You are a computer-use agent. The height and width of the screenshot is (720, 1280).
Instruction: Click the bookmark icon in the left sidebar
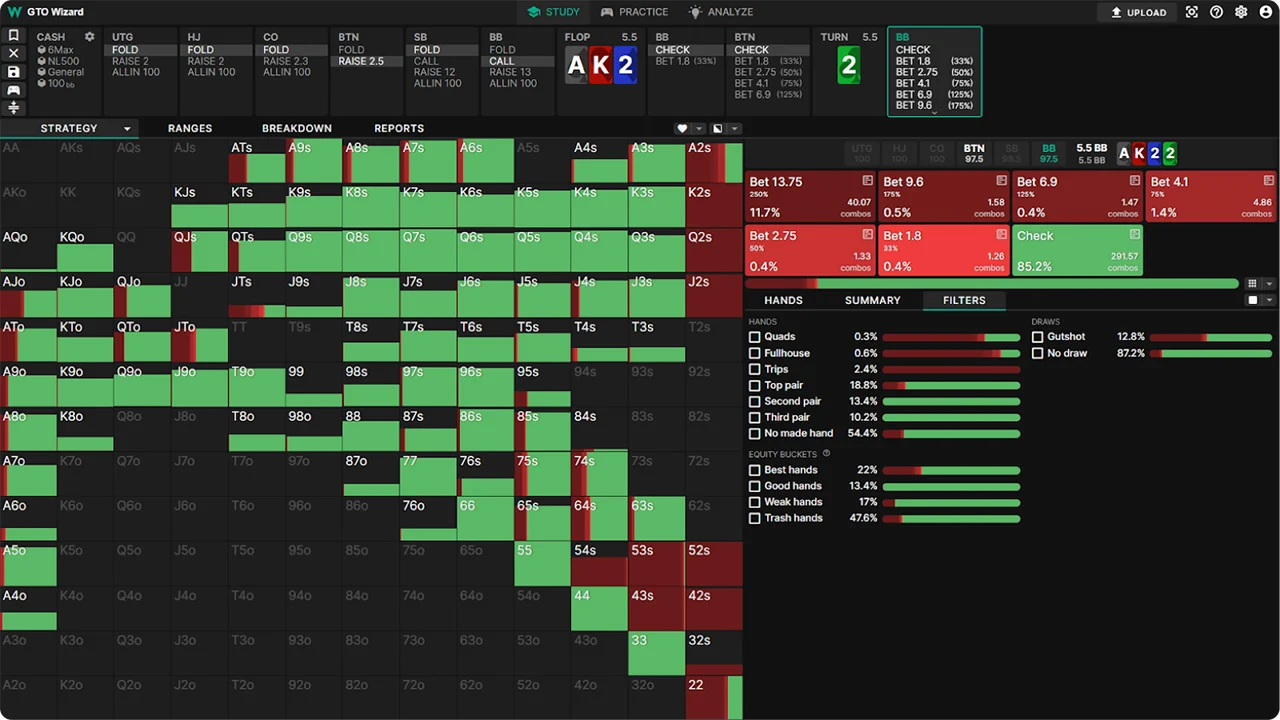tap(13, 36)
